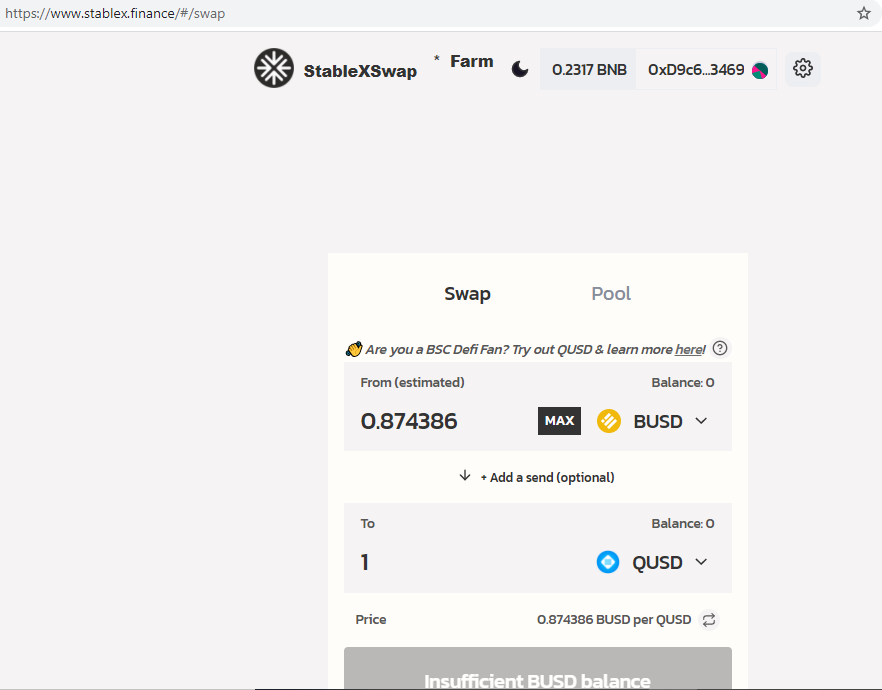Select the Swap tab
This screenshot has width=882, height=690.
tap(467, 294)
